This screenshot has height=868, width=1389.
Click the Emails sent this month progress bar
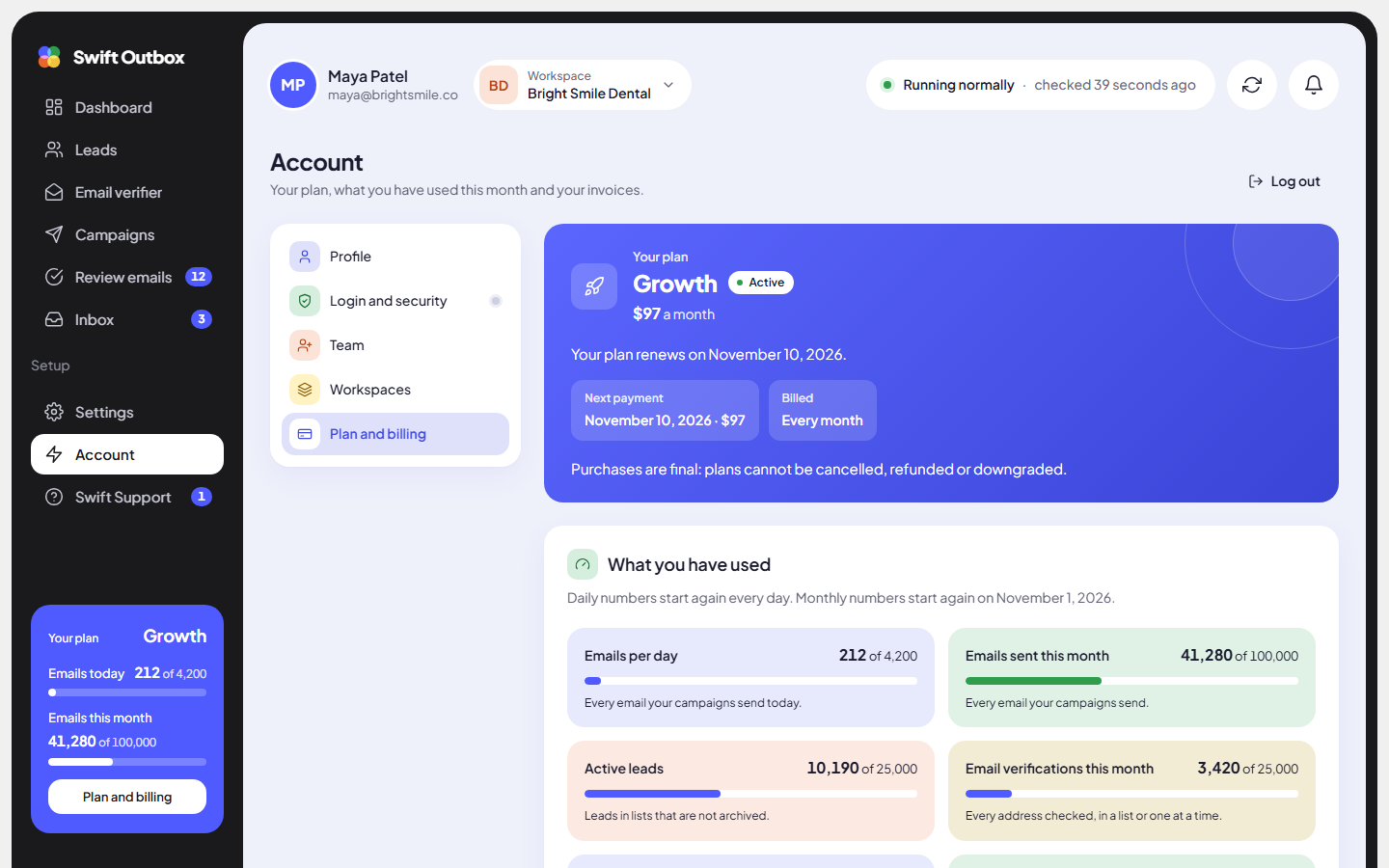(x=1131, y=681)
